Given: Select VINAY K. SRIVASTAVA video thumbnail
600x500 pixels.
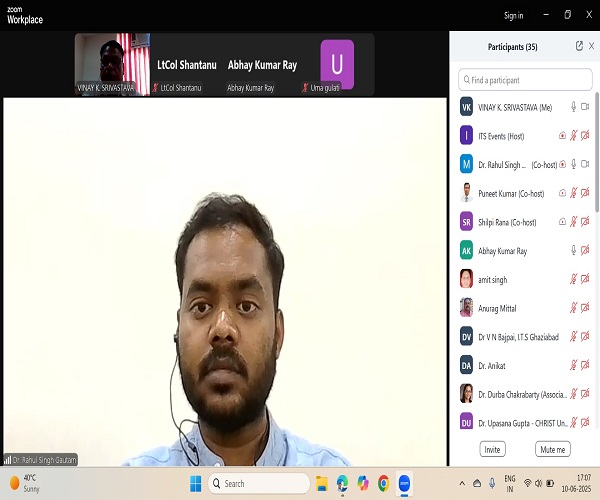Looking at the screenshot, I should 112,64.
